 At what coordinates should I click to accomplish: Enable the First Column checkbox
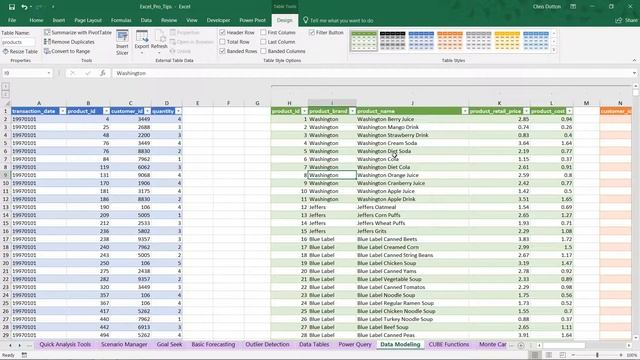coord(263,32)
